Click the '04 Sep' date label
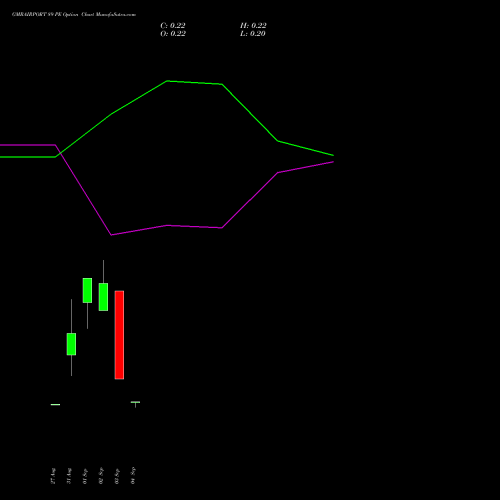500x500 pixels. [x=133, y=476]
